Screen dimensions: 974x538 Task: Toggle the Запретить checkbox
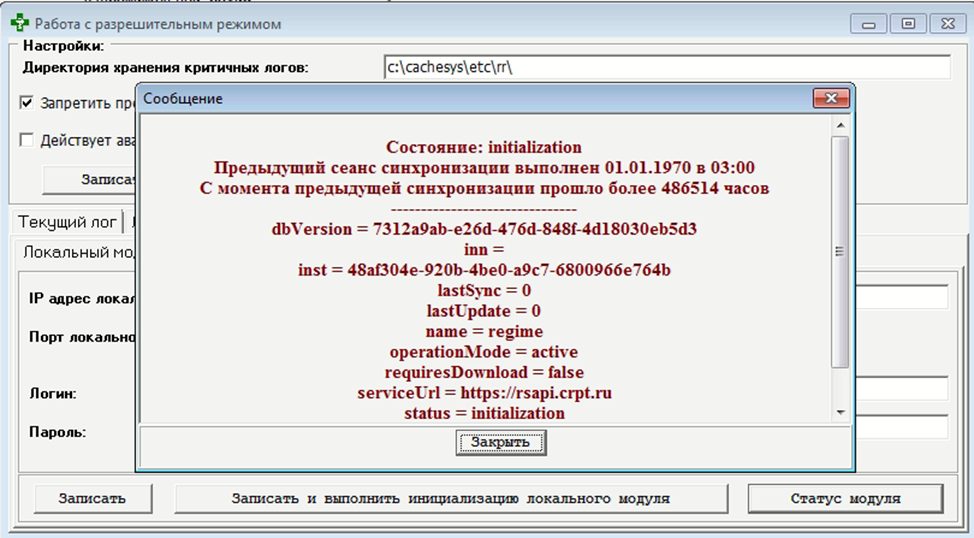[x=27, y=103]
